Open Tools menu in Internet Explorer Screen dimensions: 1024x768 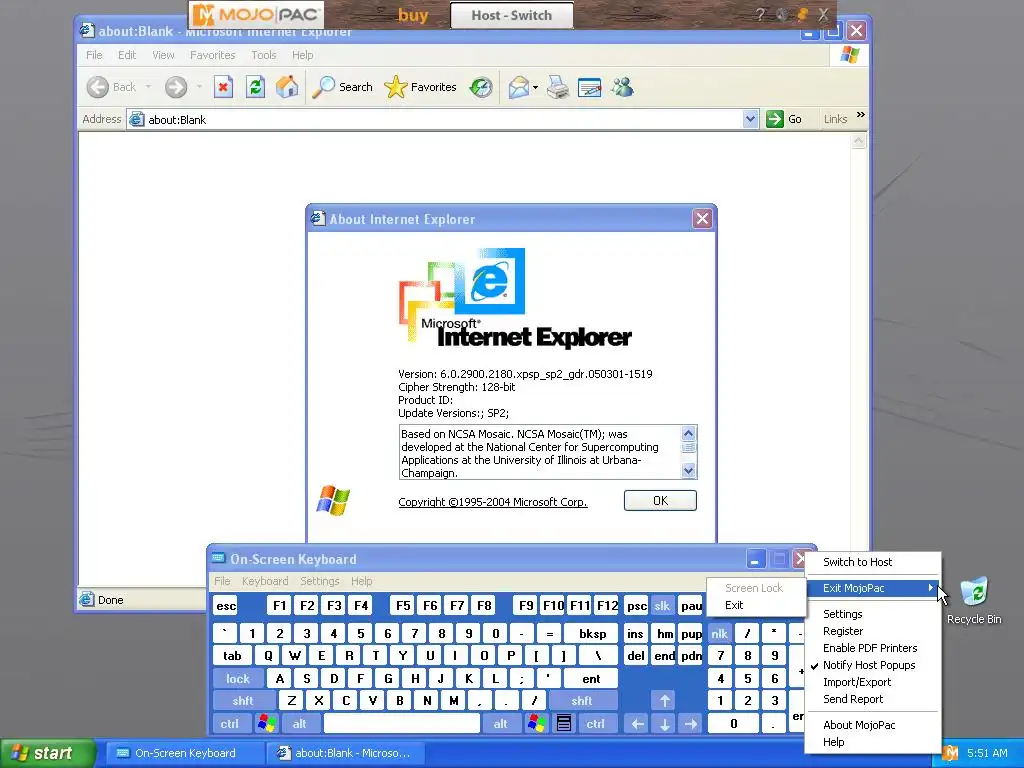(x=264, y=55)
